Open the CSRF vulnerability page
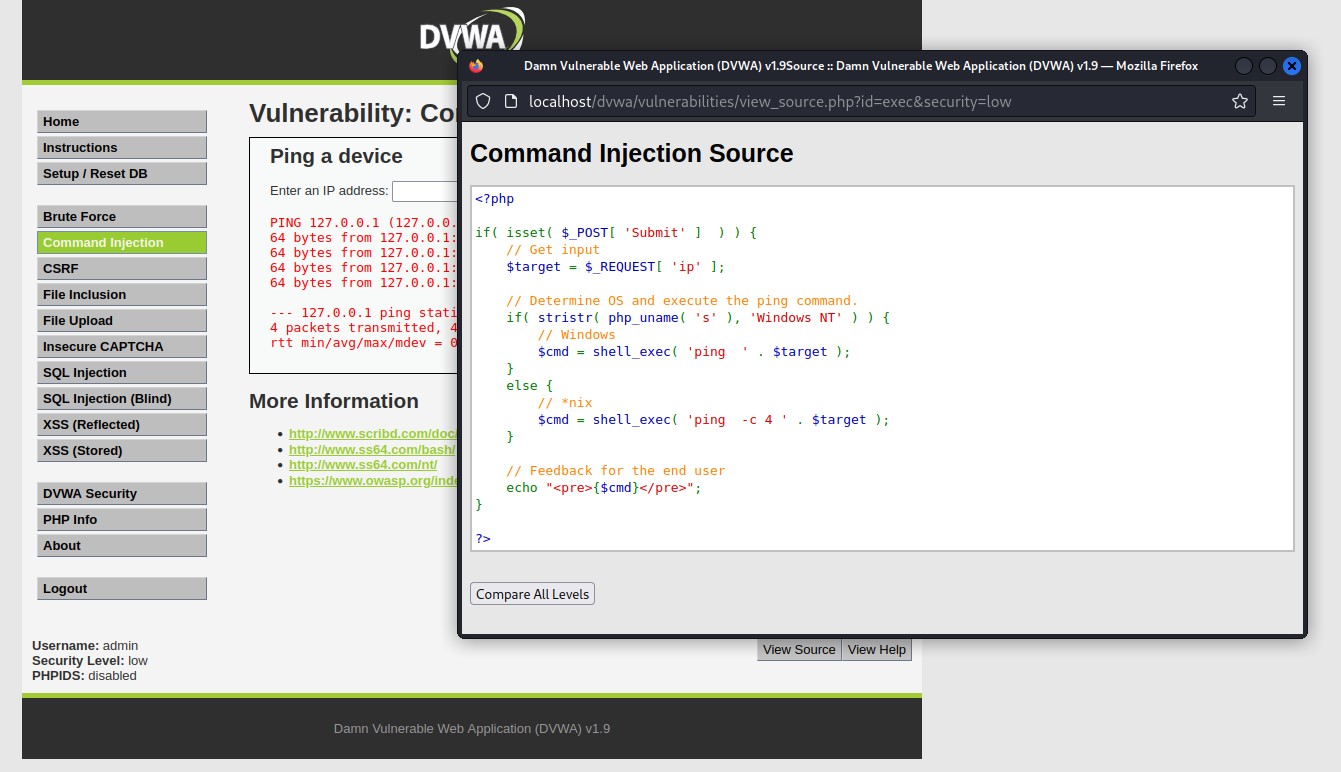The height and width of the screenshot is (772, 1341). pos(122,269)
